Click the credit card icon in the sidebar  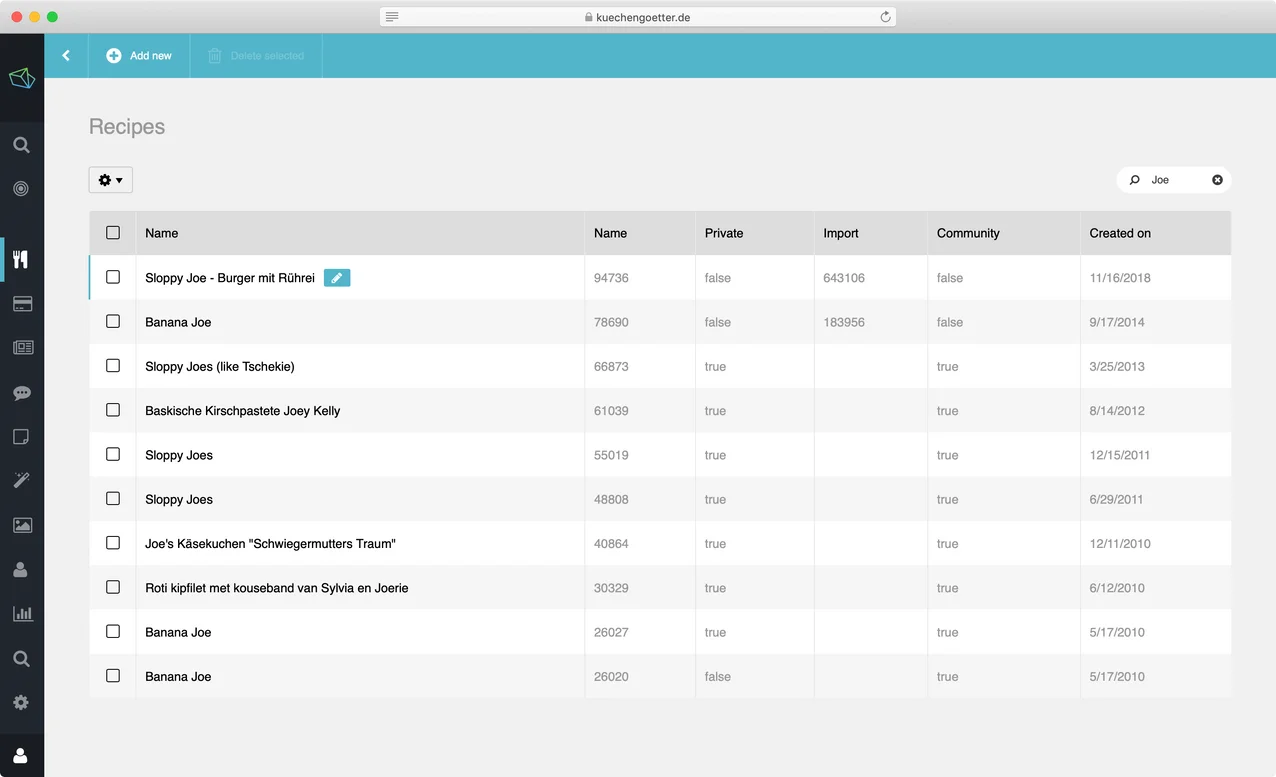[22, 303]
